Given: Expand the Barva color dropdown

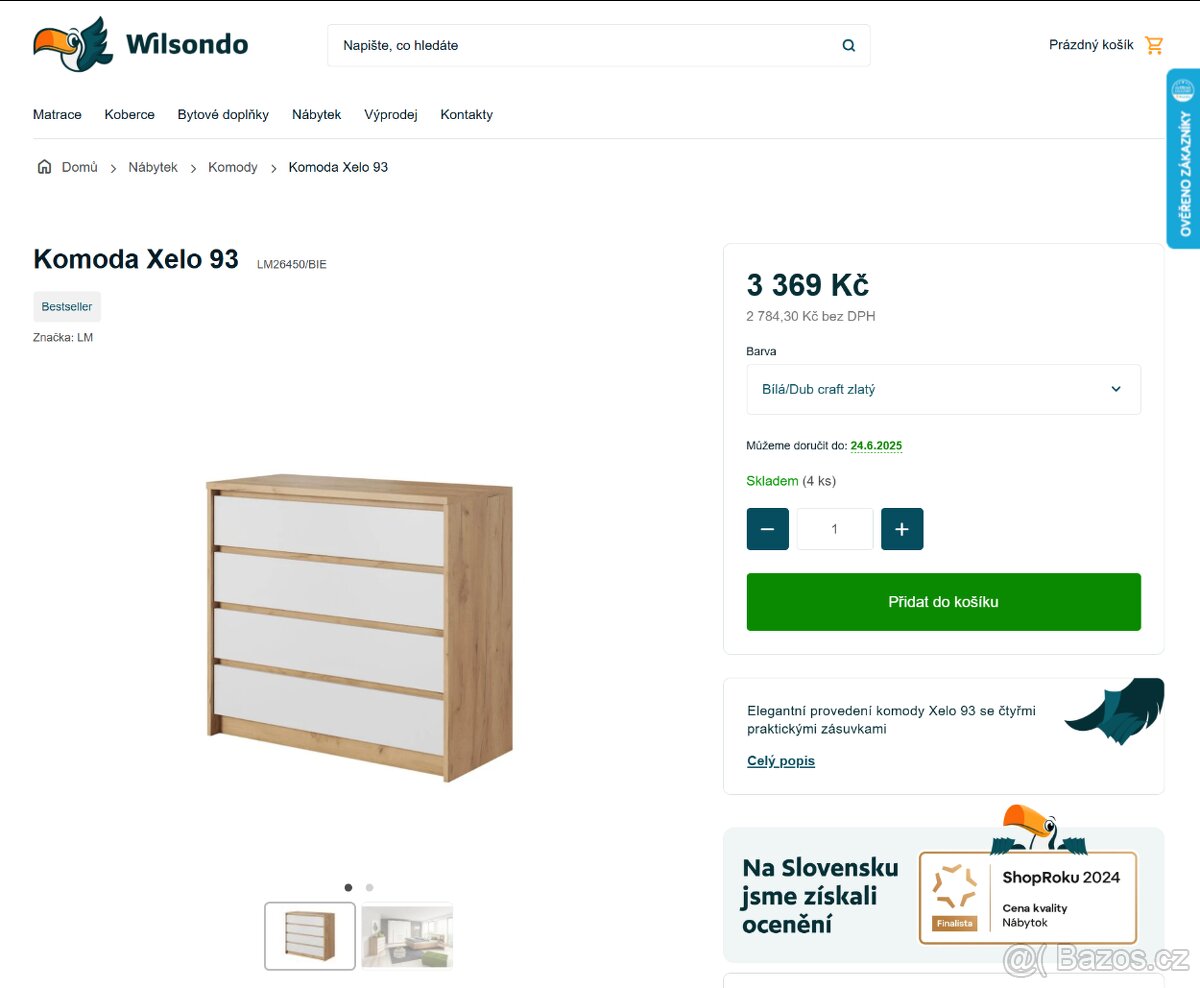Looking at the screenshot, I should pos(944,389).
